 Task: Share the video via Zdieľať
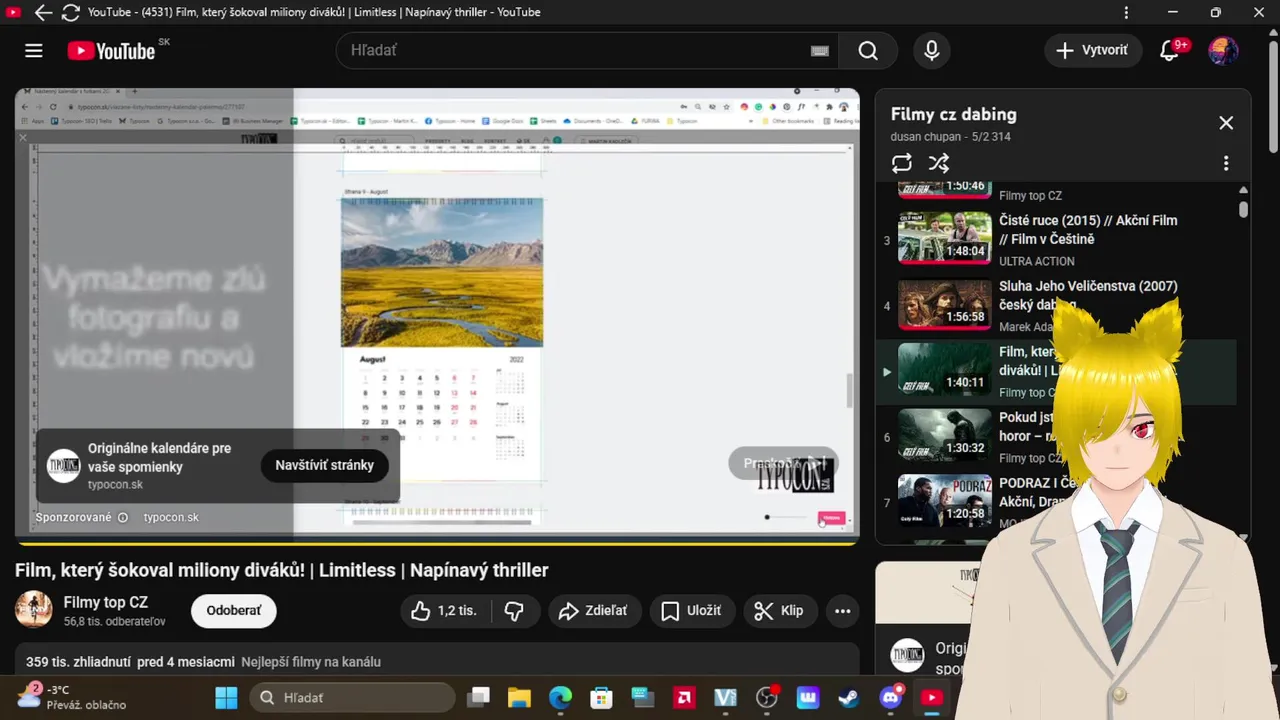pos(594,611)
